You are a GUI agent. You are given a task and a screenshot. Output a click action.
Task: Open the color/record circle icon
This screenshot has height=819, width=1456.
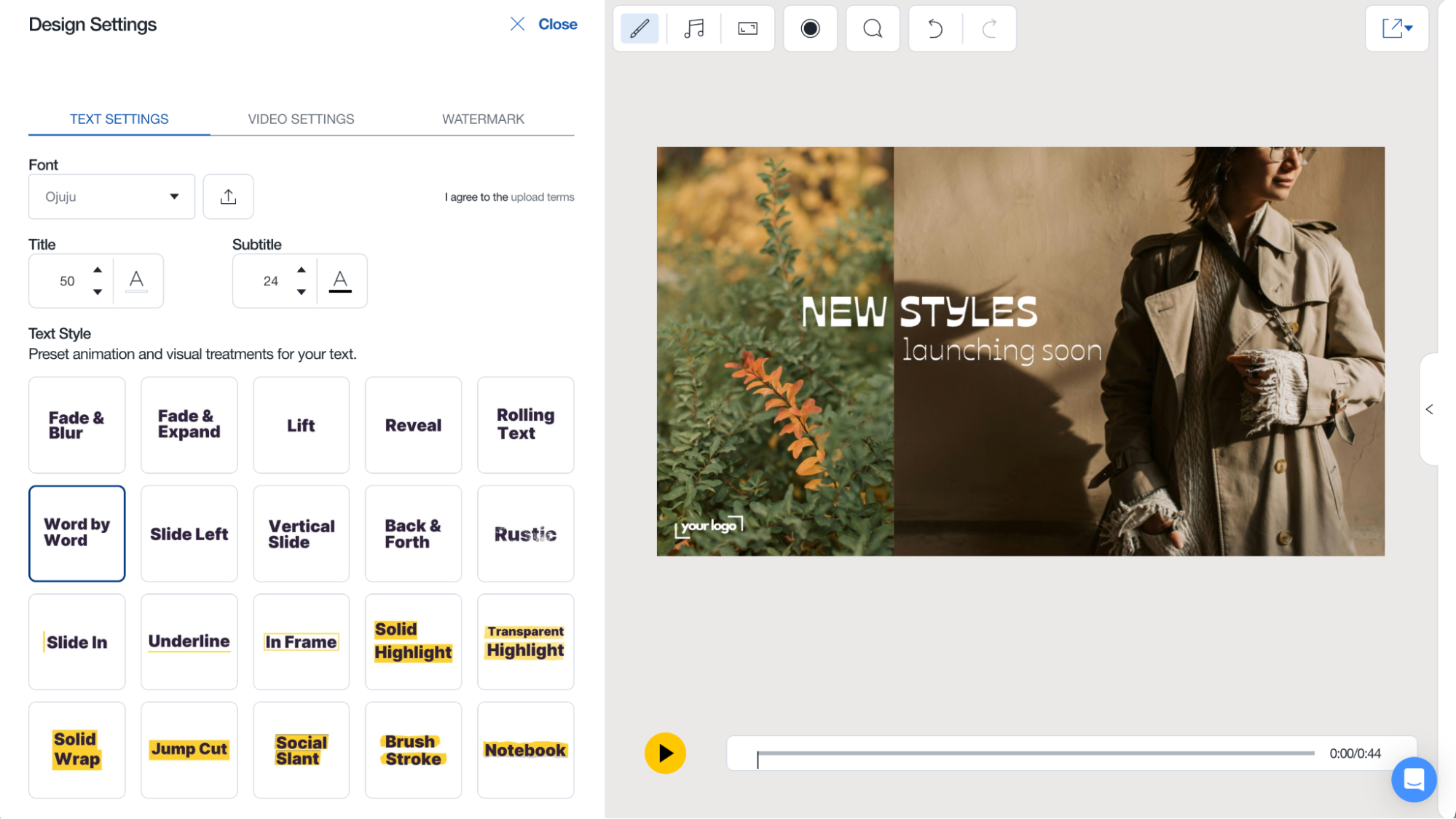[810, 28]
